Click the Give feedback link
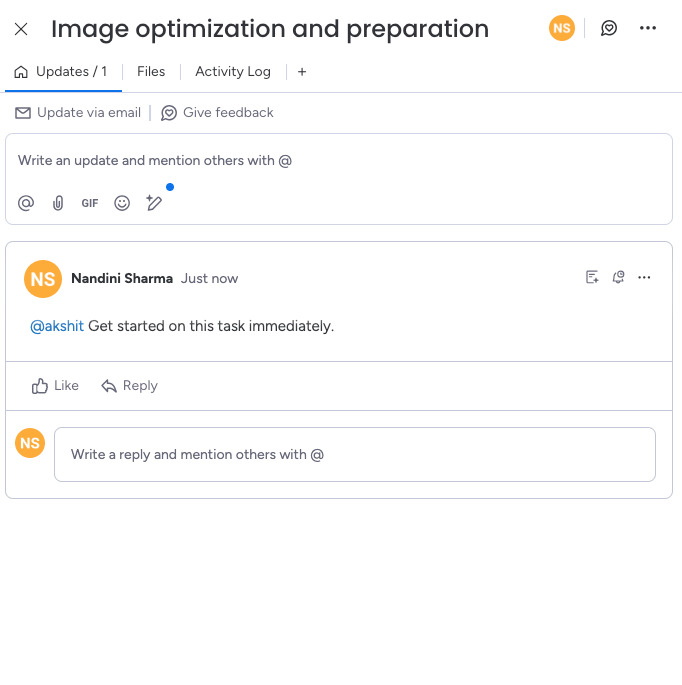682x685 pixels. tap(217, 113)
